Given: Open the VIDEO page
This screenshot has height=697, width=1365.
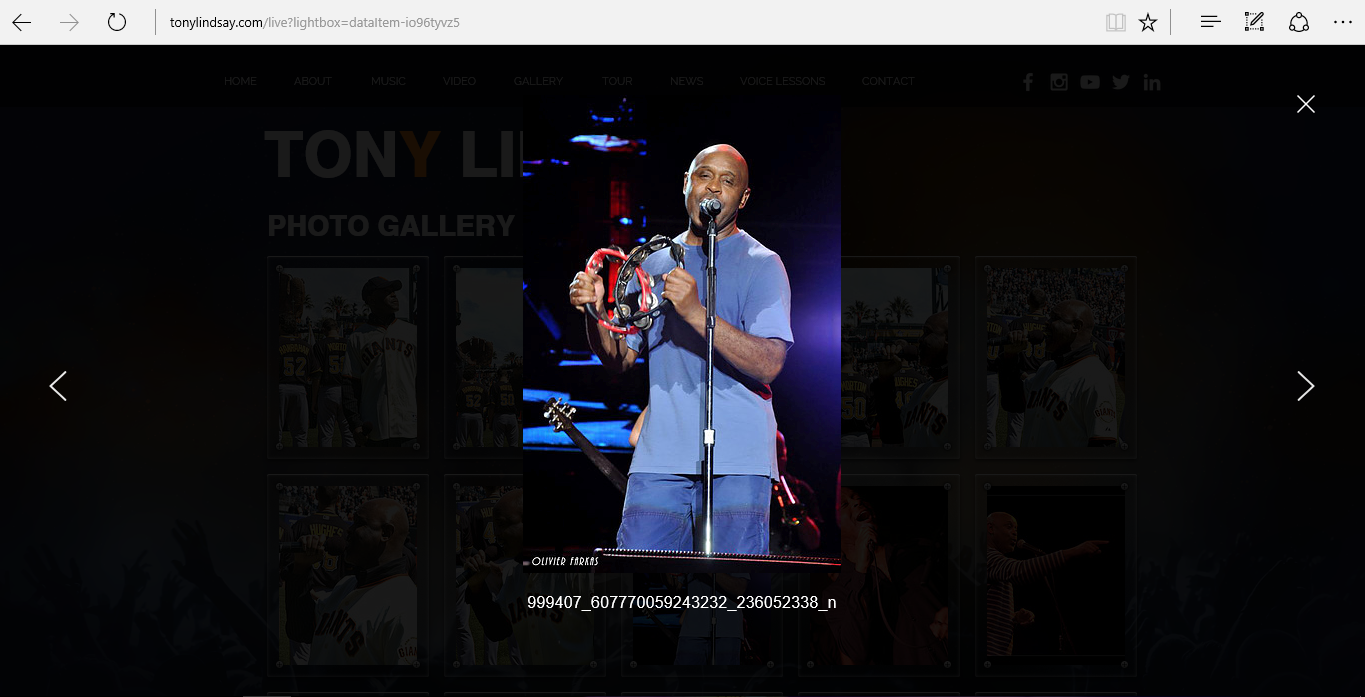Looking at the screenshot, I should pos(460,82).
